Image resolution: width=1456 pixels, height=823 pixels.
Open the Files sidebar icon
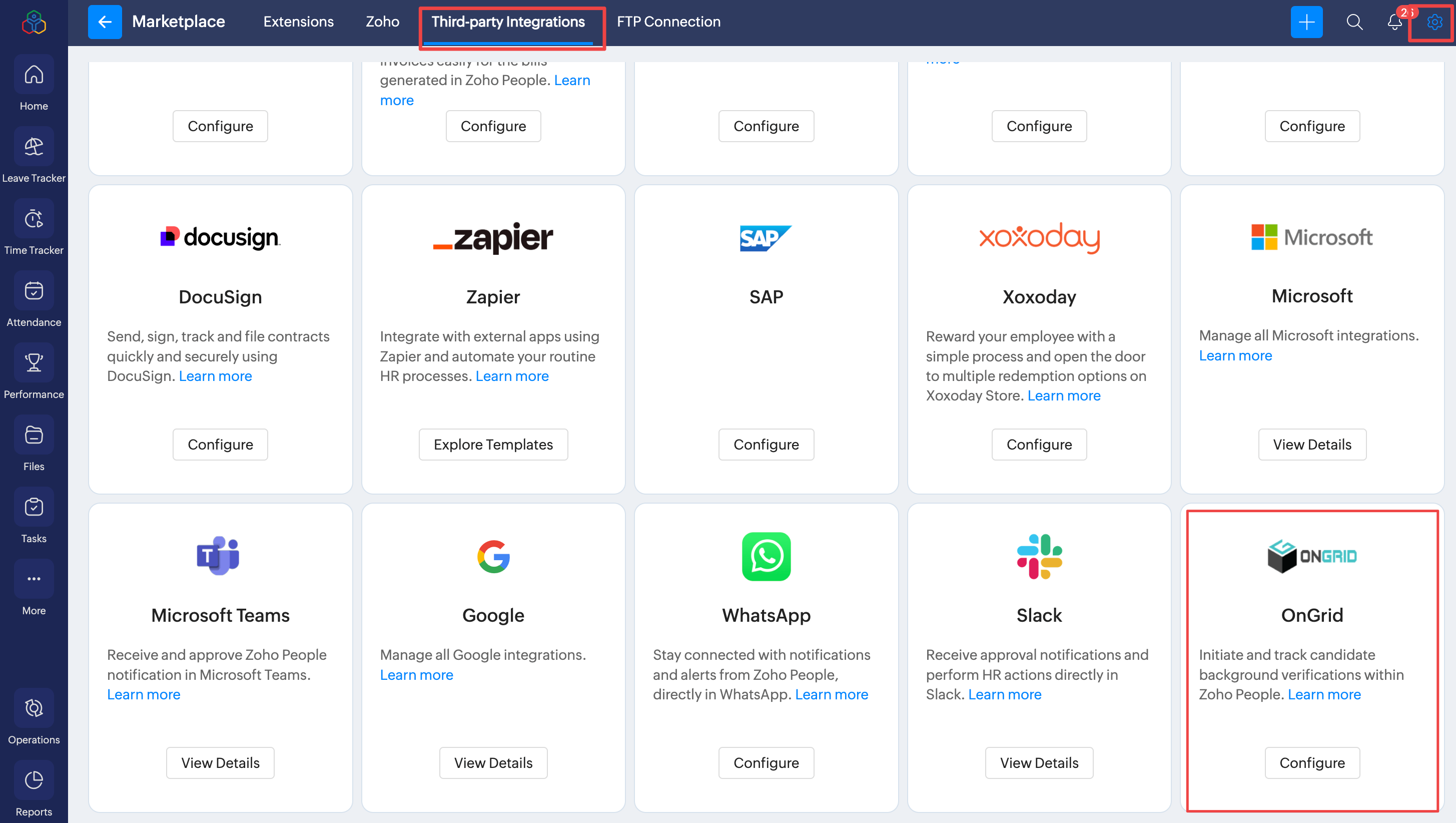34,435
